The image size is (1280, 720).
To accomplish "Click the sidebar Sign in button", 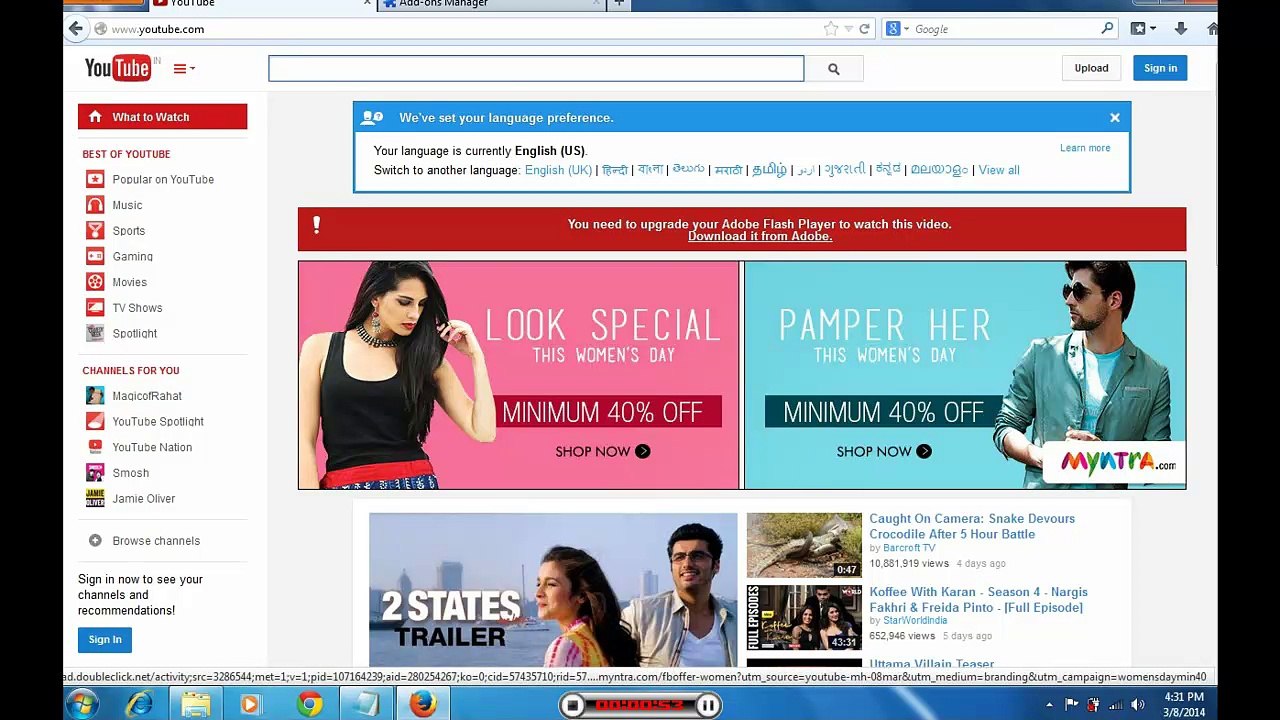I will click(105, 640).
